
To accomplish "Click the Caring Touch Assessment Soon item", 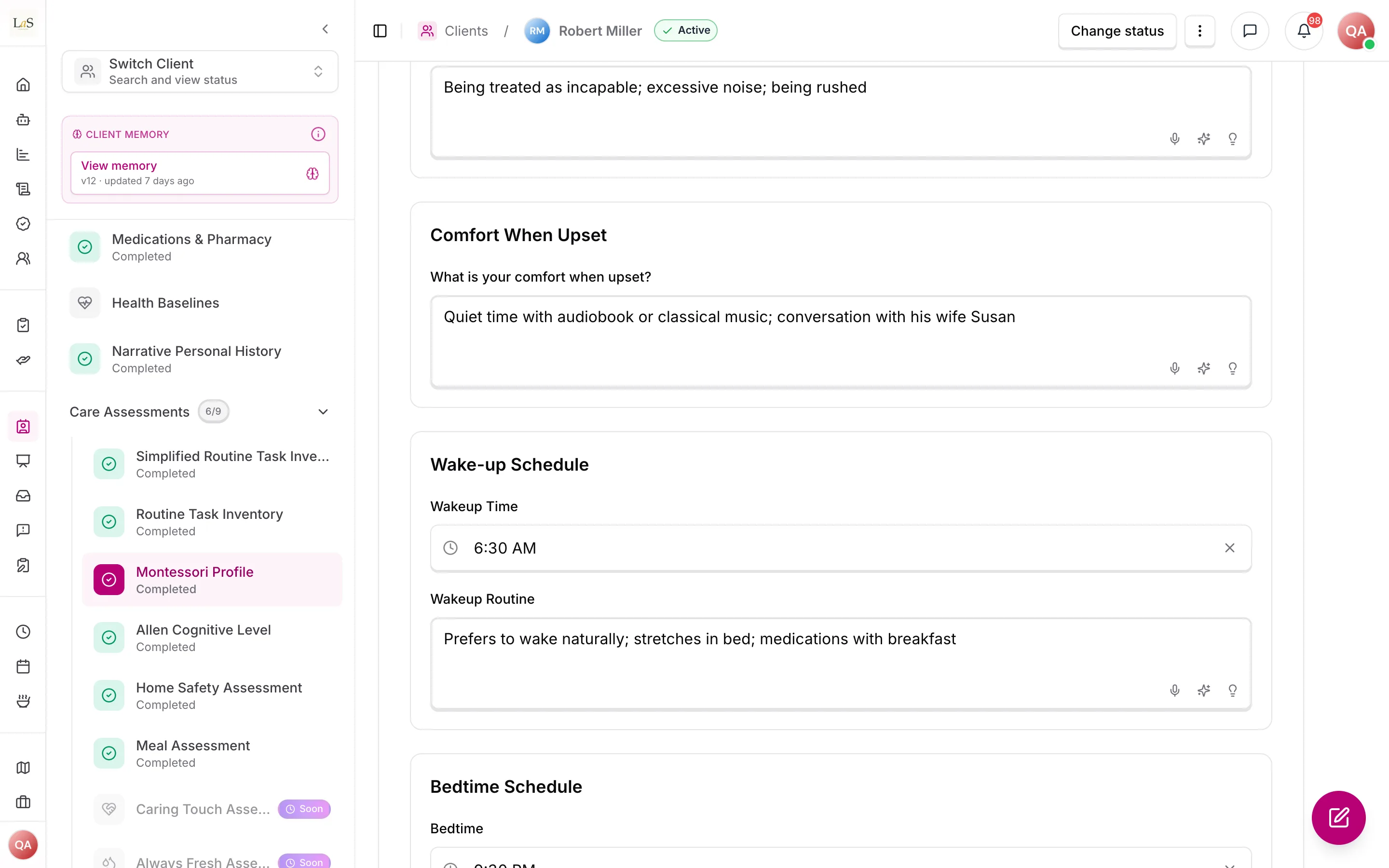I will 212,809.
